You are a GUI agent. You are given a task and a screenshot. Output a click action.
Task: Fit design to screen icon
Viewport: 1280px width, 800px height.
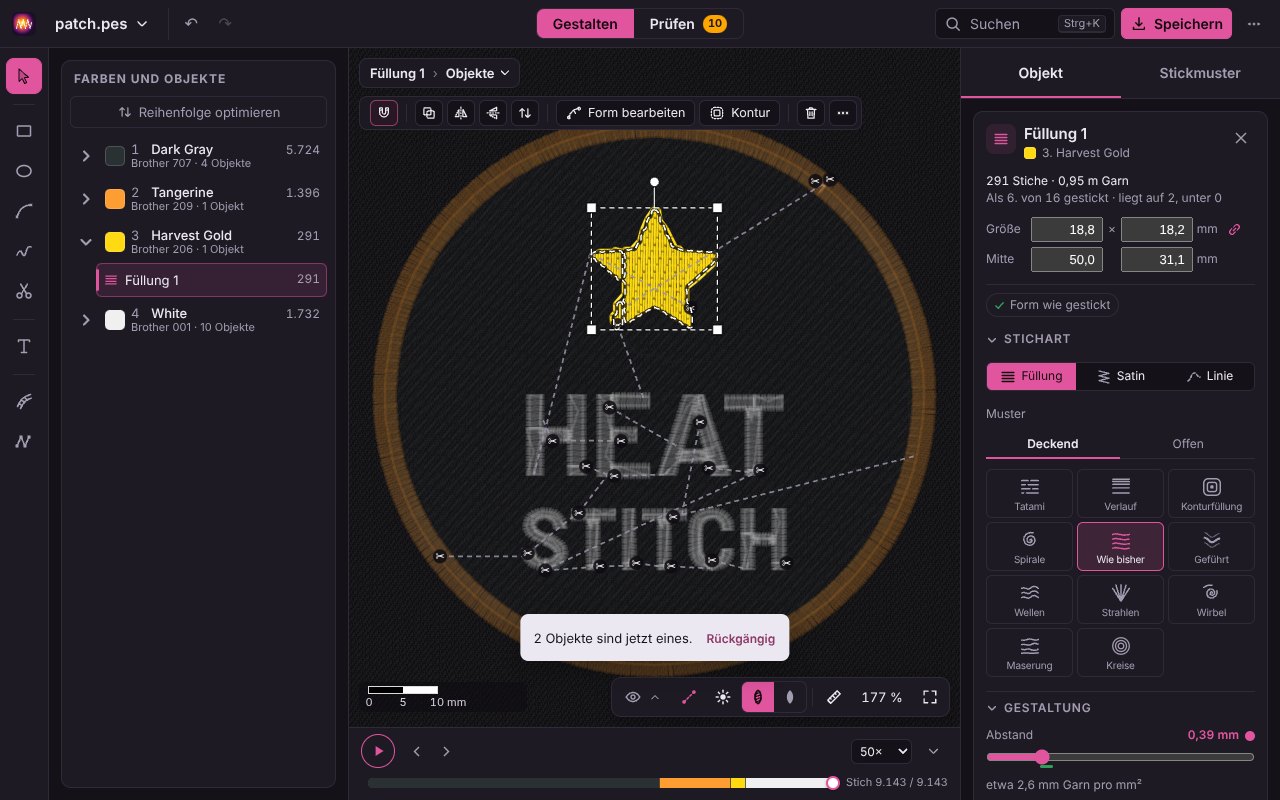tap(930, 697)
